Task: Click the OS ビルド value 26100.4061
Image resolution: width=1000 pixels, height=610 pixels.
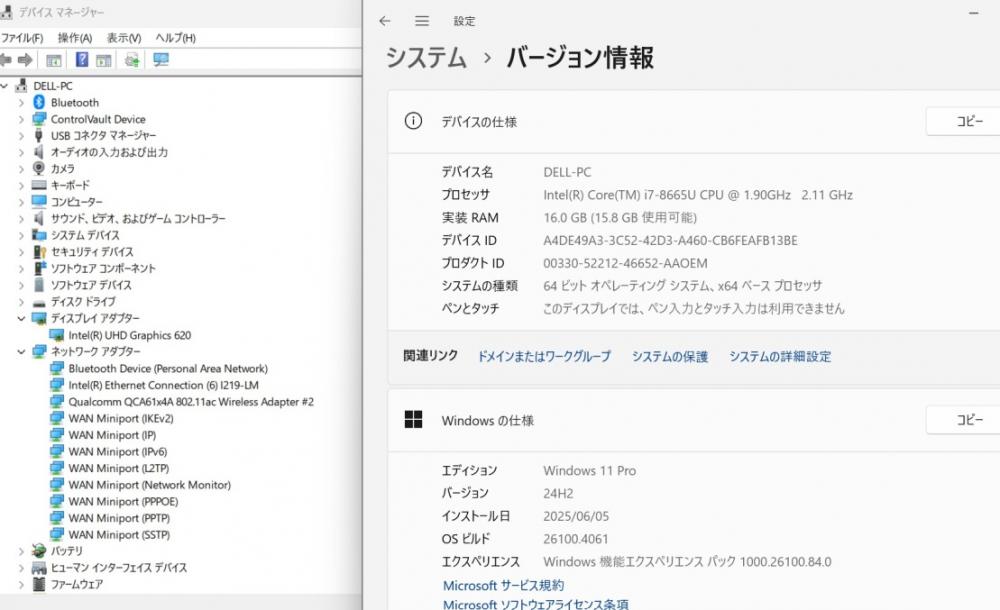Action: [576, 539]
